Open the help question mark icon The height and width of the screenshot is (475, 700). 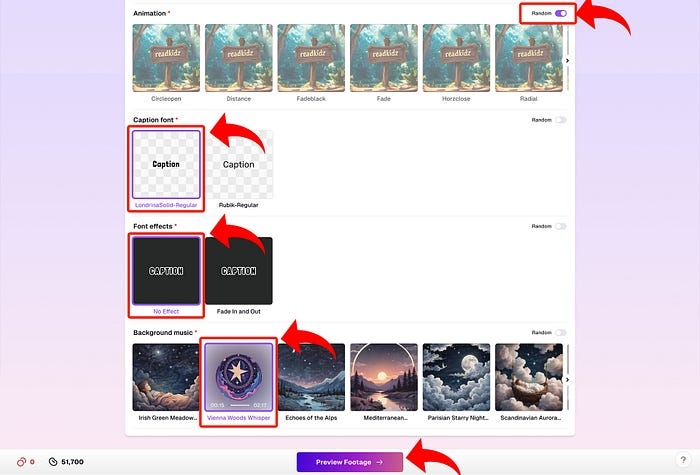pyautogui.click(x=683, y=460)
